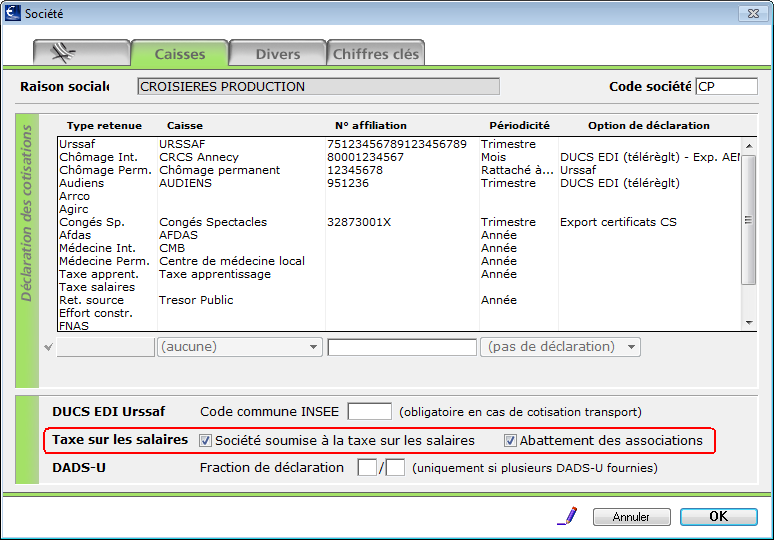This screenshot has width=774, height=540.
Task: Select the Chômage Perm. row
Action: tap(399, 170)
